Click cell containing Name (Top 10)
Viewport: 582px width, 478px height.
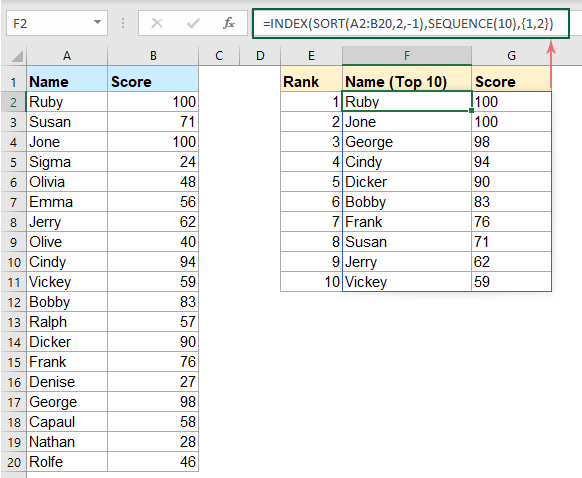coord(407,81)
